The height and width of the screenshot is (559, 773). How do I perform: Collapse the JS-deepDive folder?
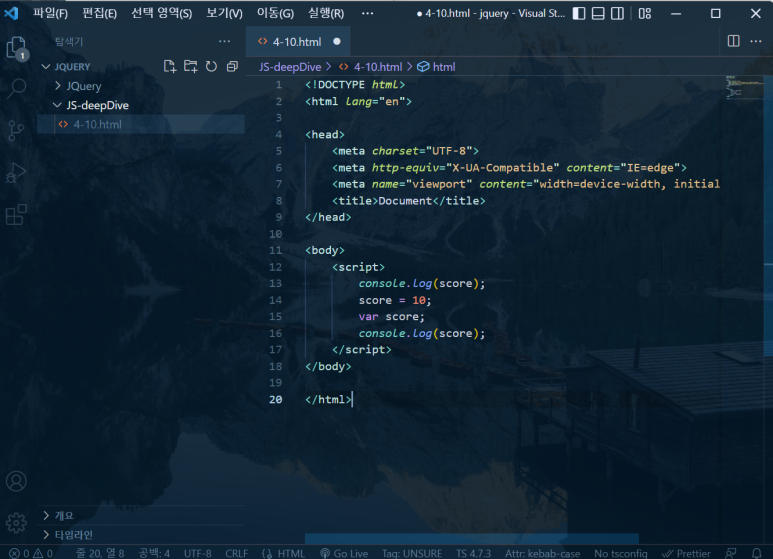[x=58, y=105]
